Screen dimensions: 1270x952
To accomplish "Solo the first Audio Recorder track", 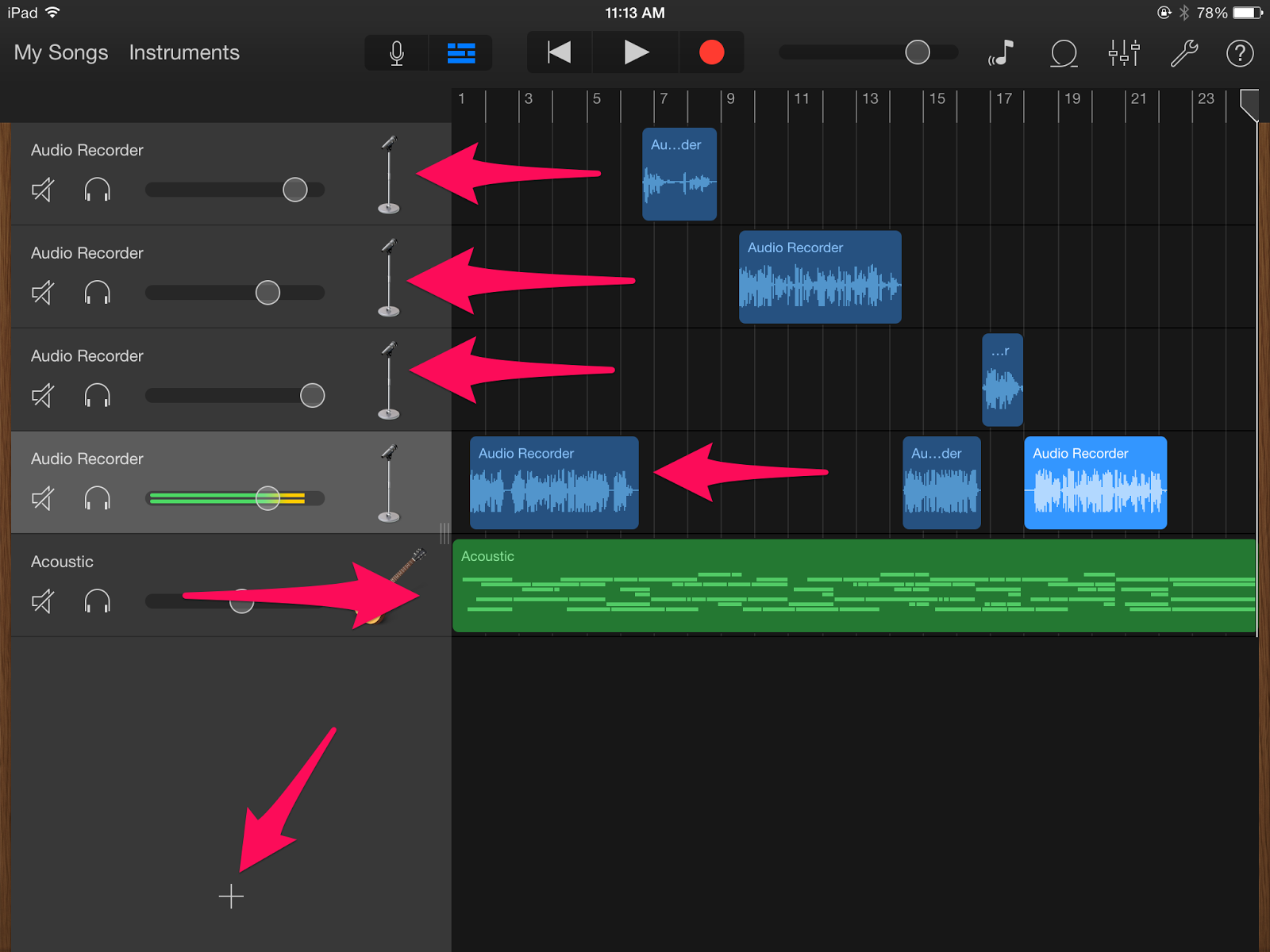I will tap(98, 190).
